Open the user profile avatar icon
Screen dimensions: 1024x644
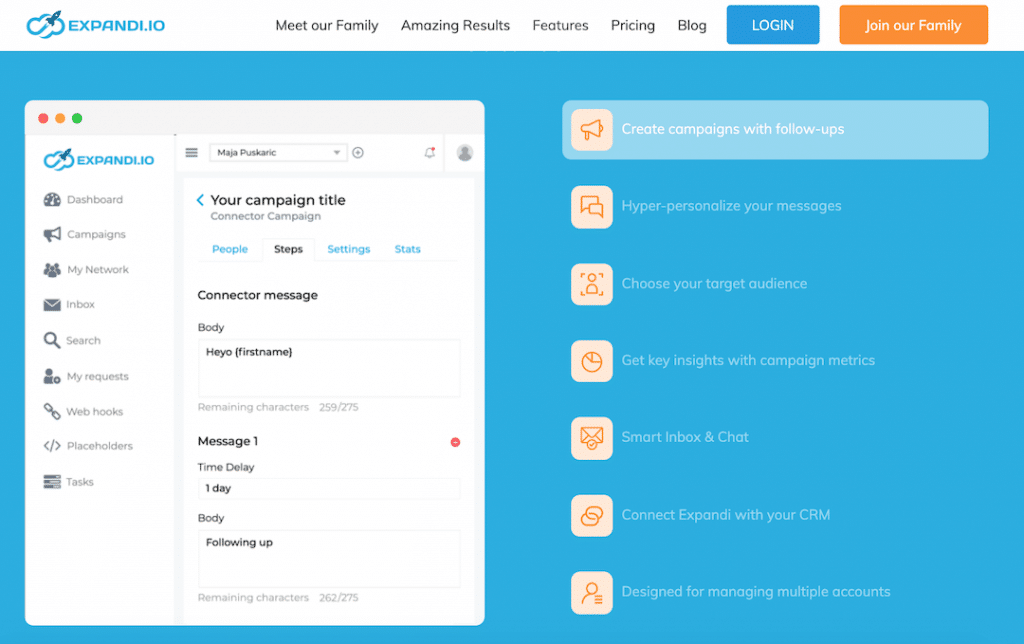click(x=464, y=153)
